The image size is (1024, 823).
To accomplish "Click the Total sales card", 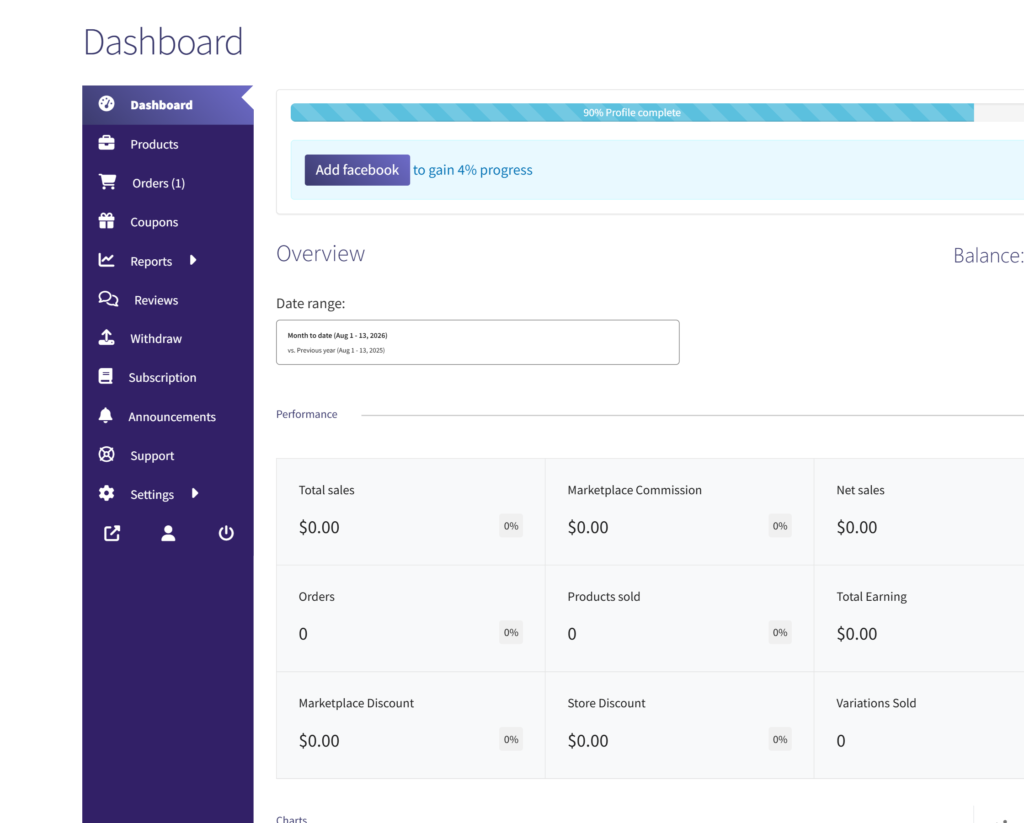I will click(x=411, y=512).
